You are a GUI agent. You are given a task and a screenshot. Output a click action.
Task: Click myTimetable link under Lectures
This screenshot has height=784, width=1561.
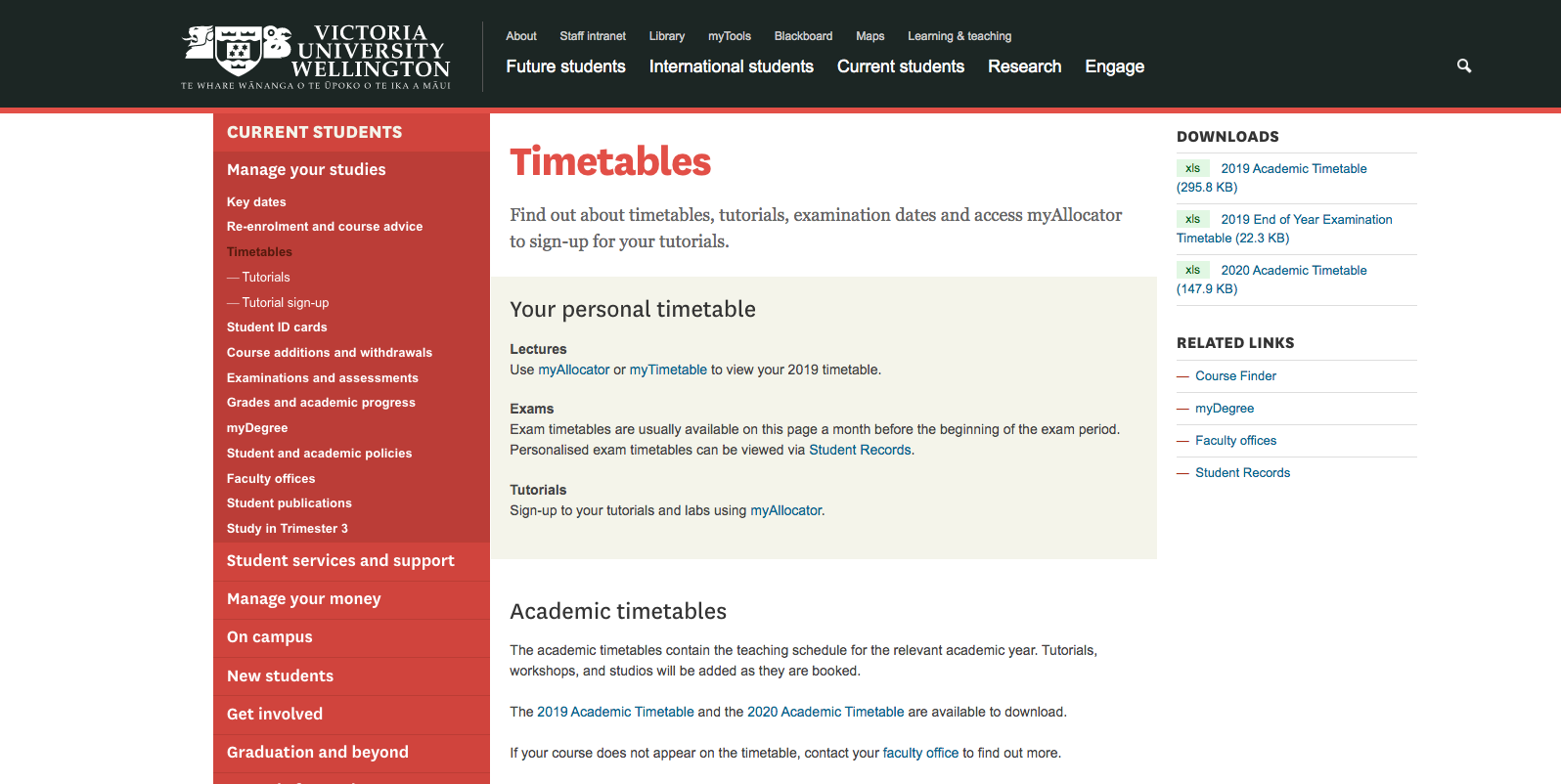click(x=668, y=370)
